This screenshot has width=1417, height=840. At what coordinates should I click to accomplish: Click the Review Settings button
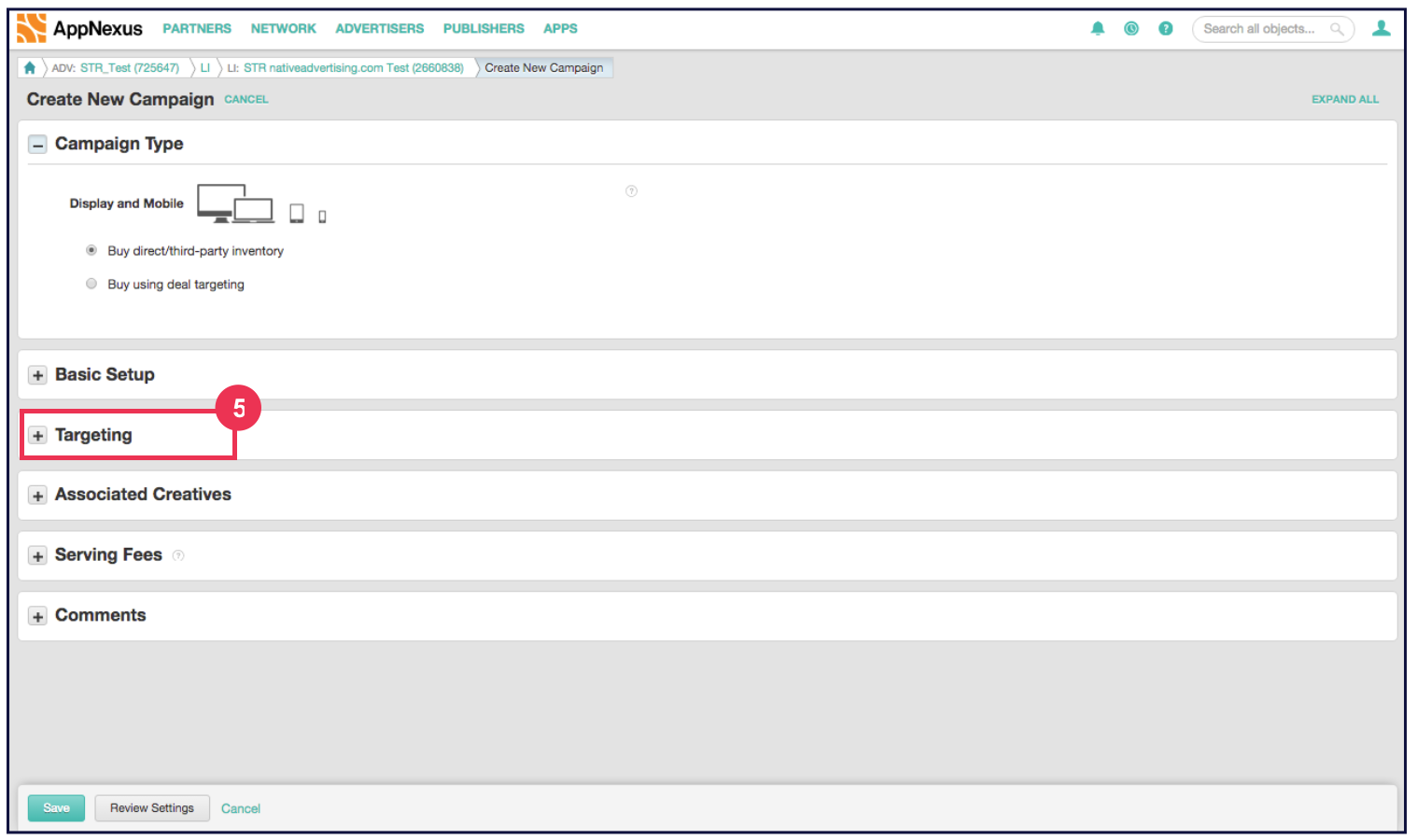coord(152,808)
